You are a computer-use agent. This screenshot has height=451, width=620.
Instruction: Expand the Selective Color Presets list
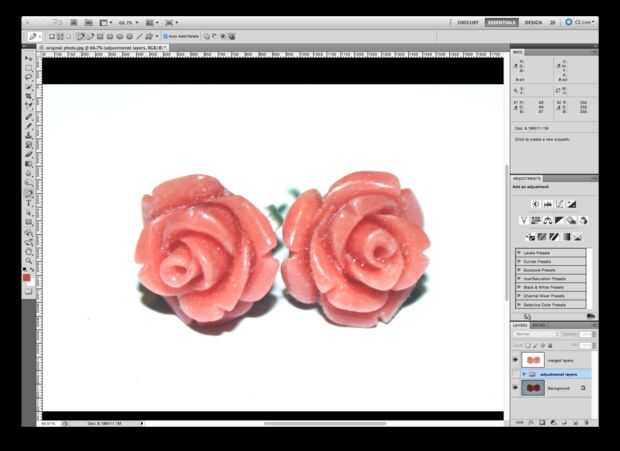[519, 305]
